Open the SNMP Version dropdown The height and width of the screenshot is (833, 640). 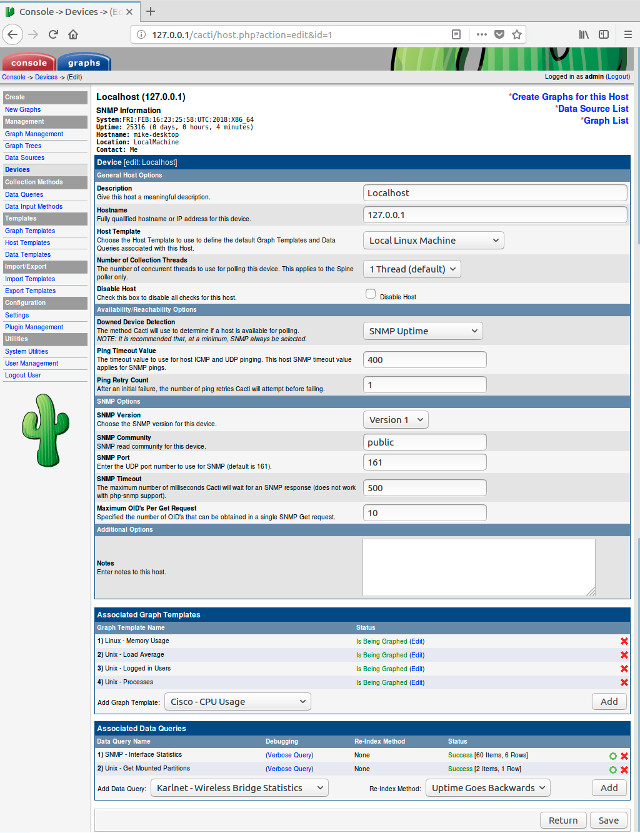(395, 420)
